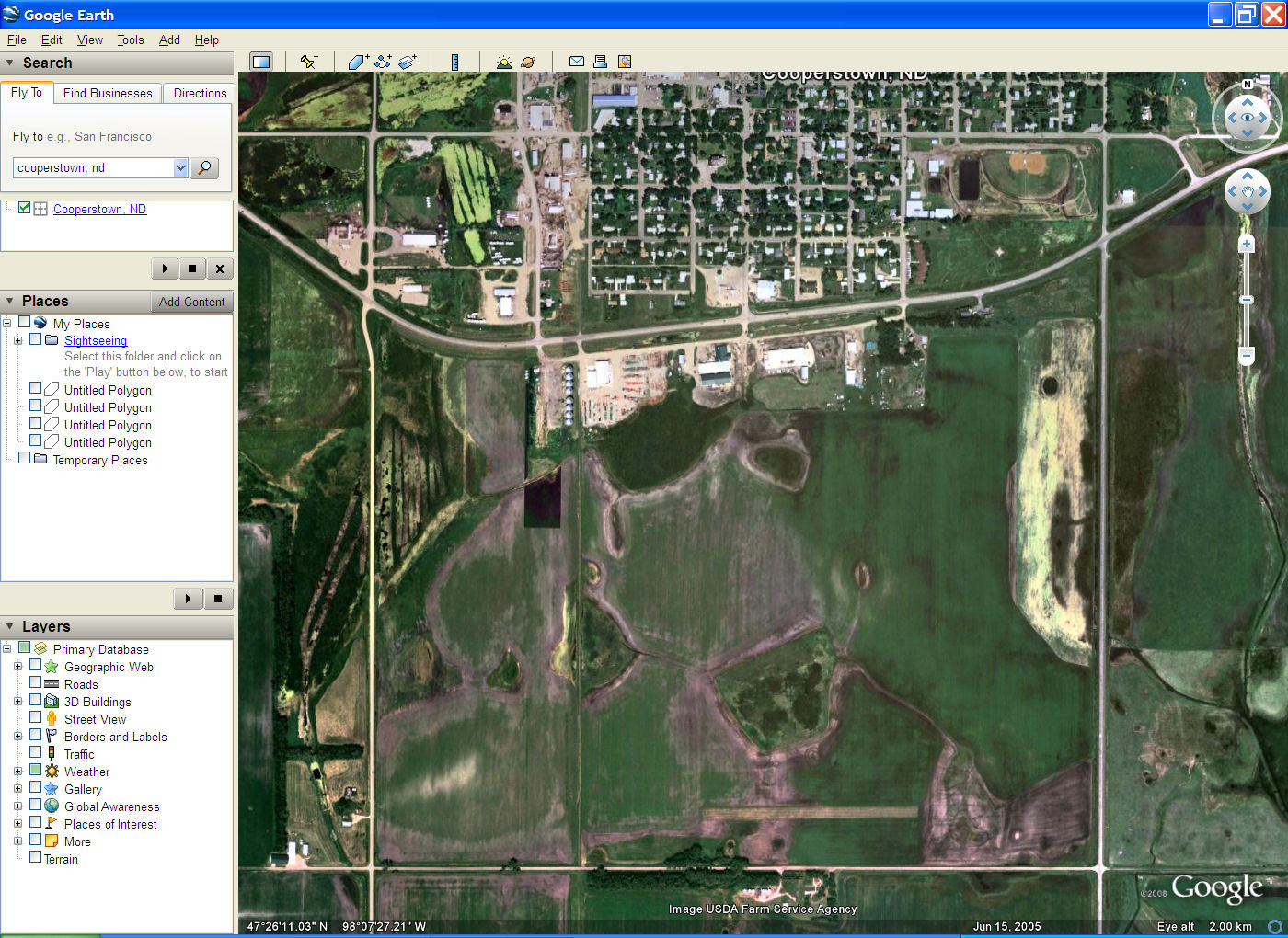Select the Add Path tool
1288x938 pixels.
[383, 62]
